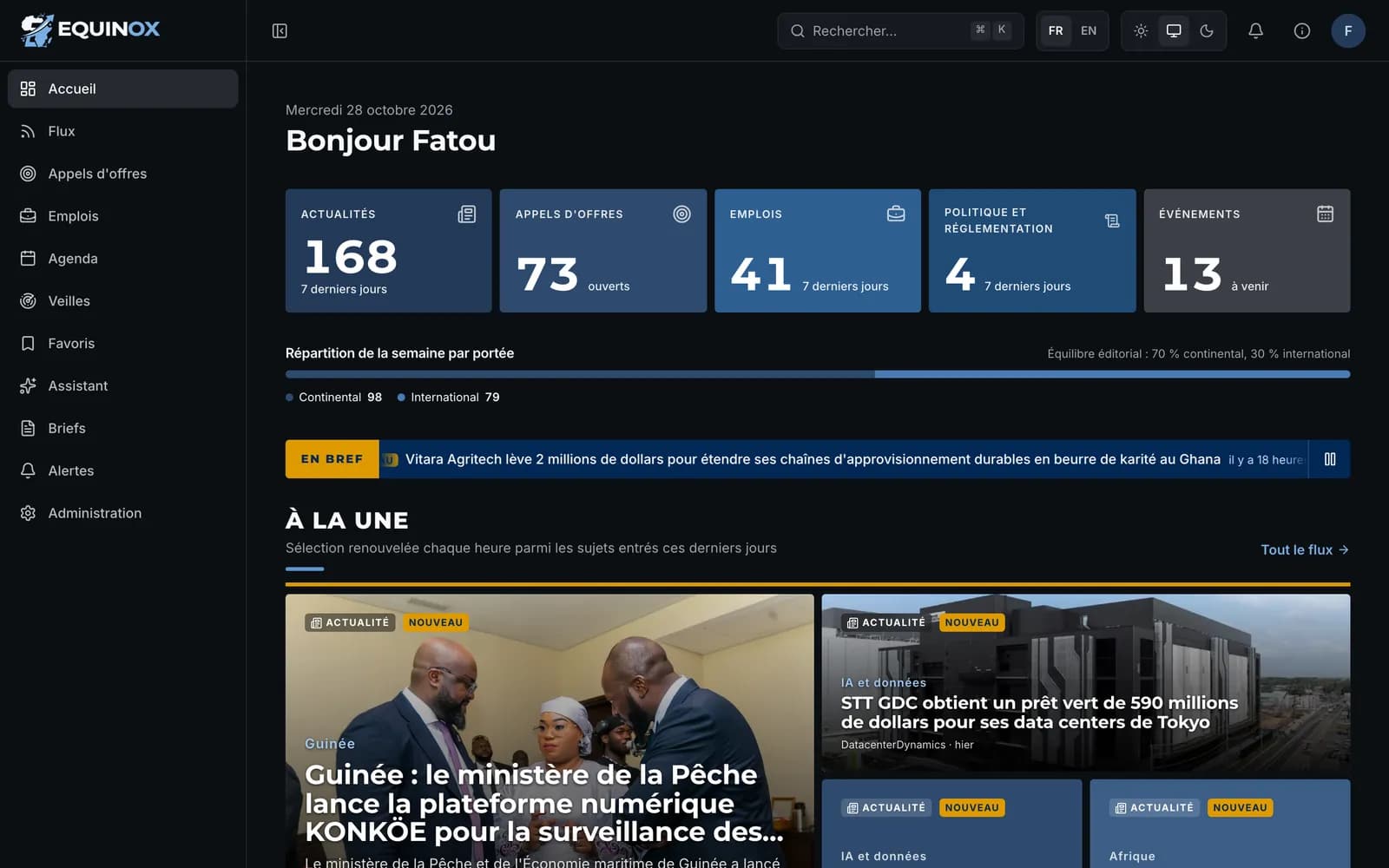Screen dimensions: 1389x868
Task: Click the Administration gear icon
Action: 28,513
